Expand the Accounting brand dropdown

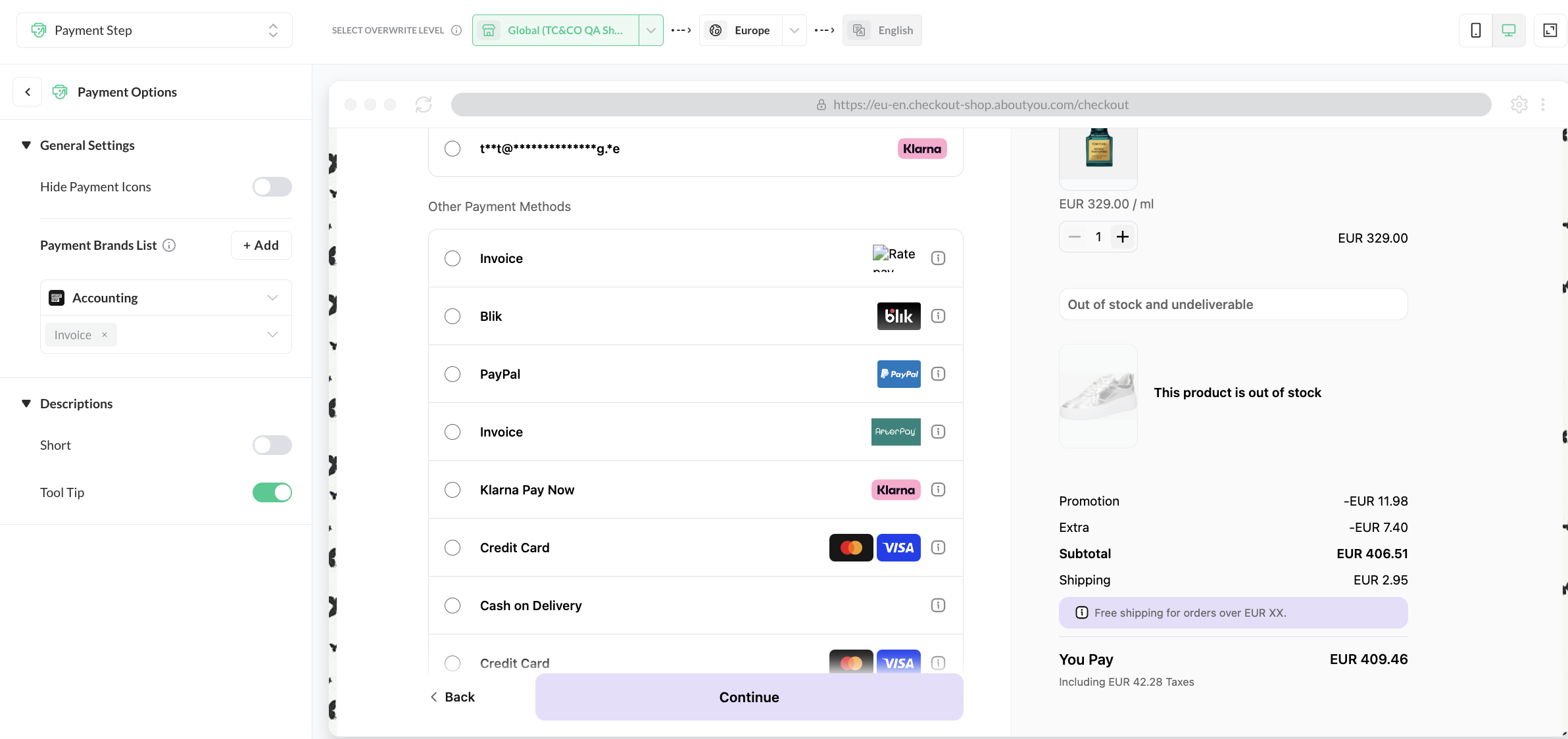pos(272,298)
